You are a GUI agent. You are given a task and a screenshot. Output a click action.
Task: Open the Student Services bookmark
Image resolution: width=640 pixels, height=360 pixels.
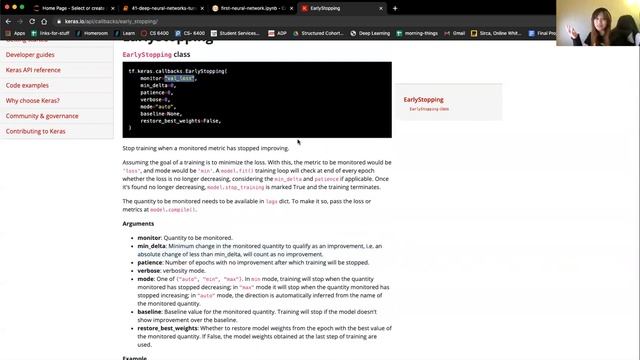pyautogui.click(x=235, y=33)
